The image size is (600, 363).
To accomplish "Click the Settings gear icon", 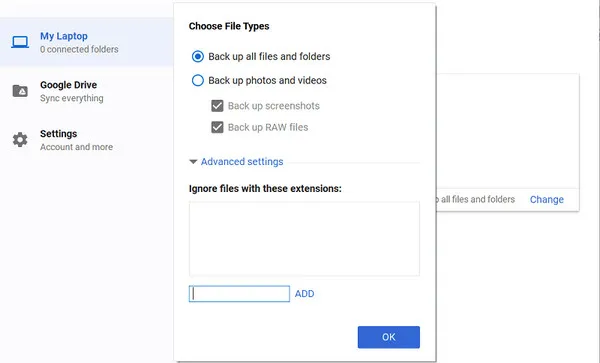I will coord(20,140).
